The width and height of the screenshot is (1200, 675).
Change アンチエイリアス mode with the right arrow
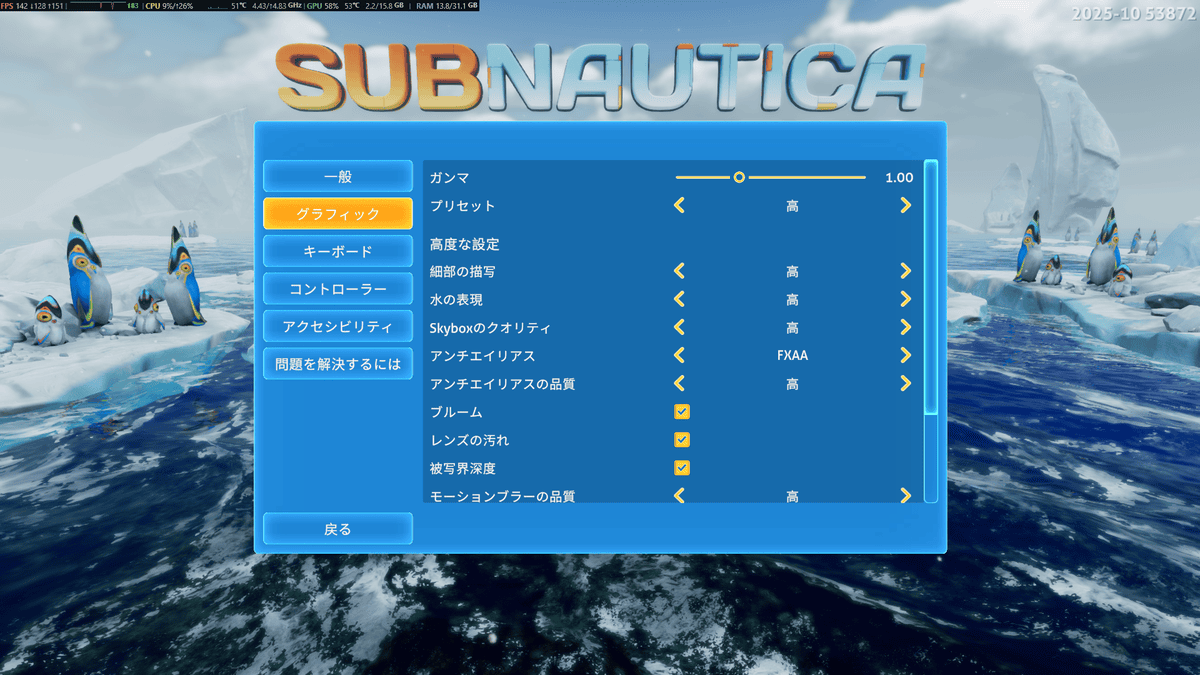pos(905,355)
